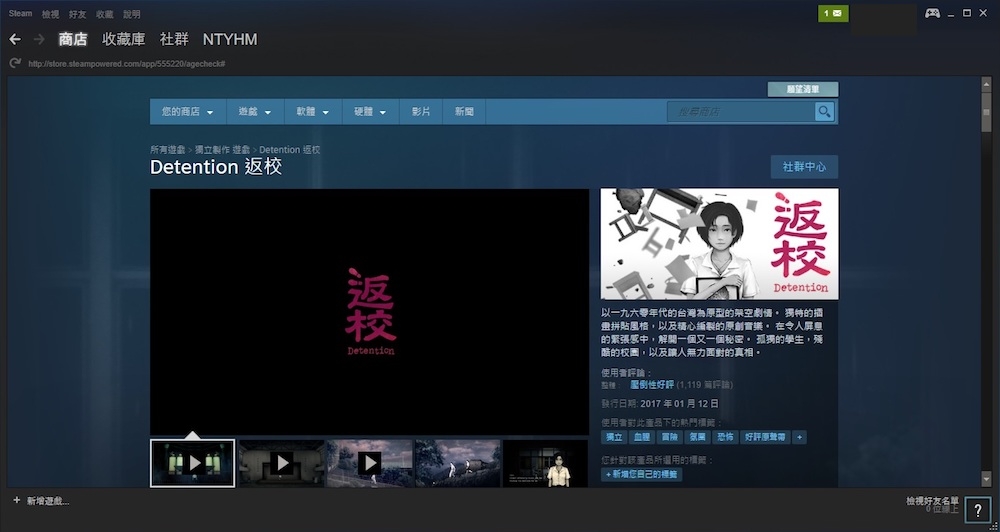Go back with the left arrow

(x=15, y=40)
